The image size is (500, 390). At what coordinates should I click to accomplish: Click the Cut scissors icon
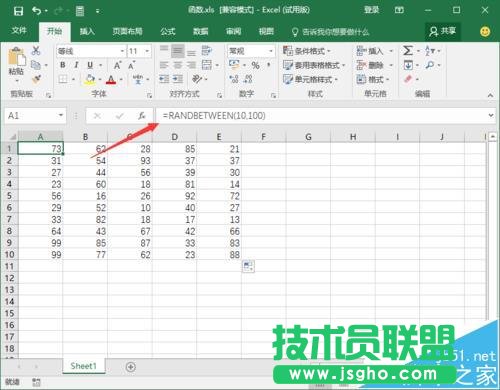[x=36, y=51]
